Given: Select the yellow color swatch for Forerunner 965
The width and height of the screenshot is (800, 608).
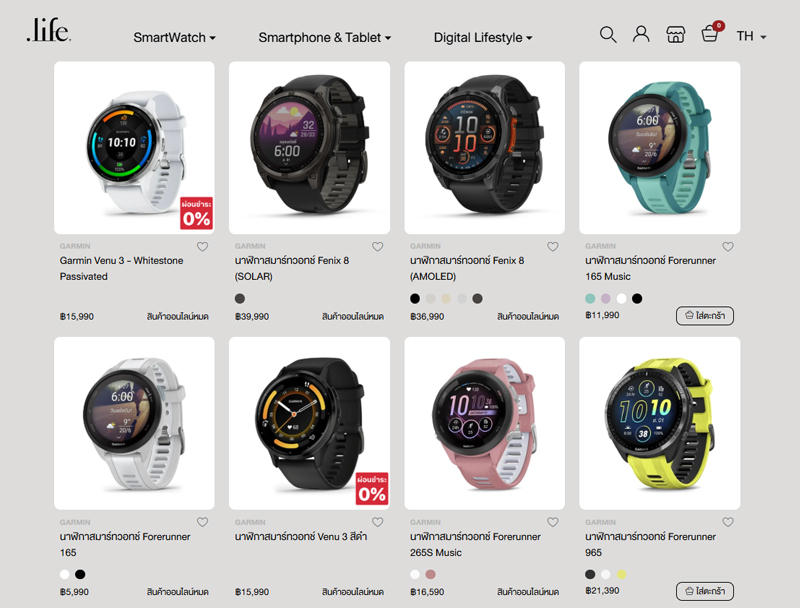Looking at the screenshot, I should point(621,574).
